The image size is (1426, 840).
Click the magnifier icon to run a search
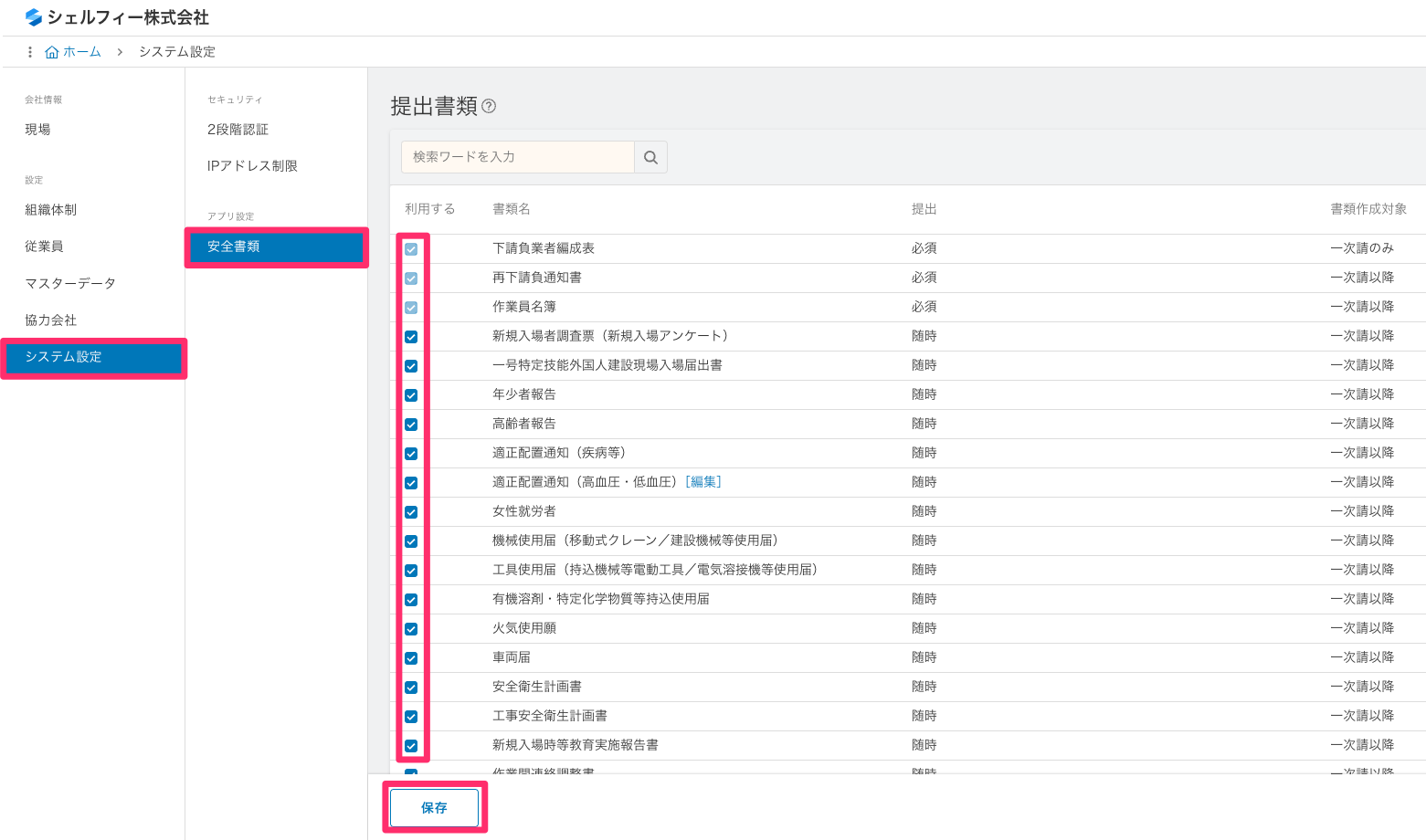tap(650, 156)
